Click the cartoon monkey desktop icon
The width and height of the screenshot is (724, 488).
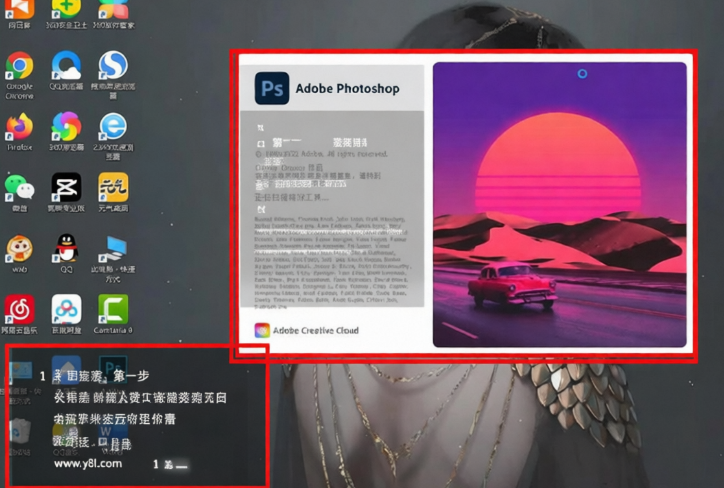click(19, 249)
